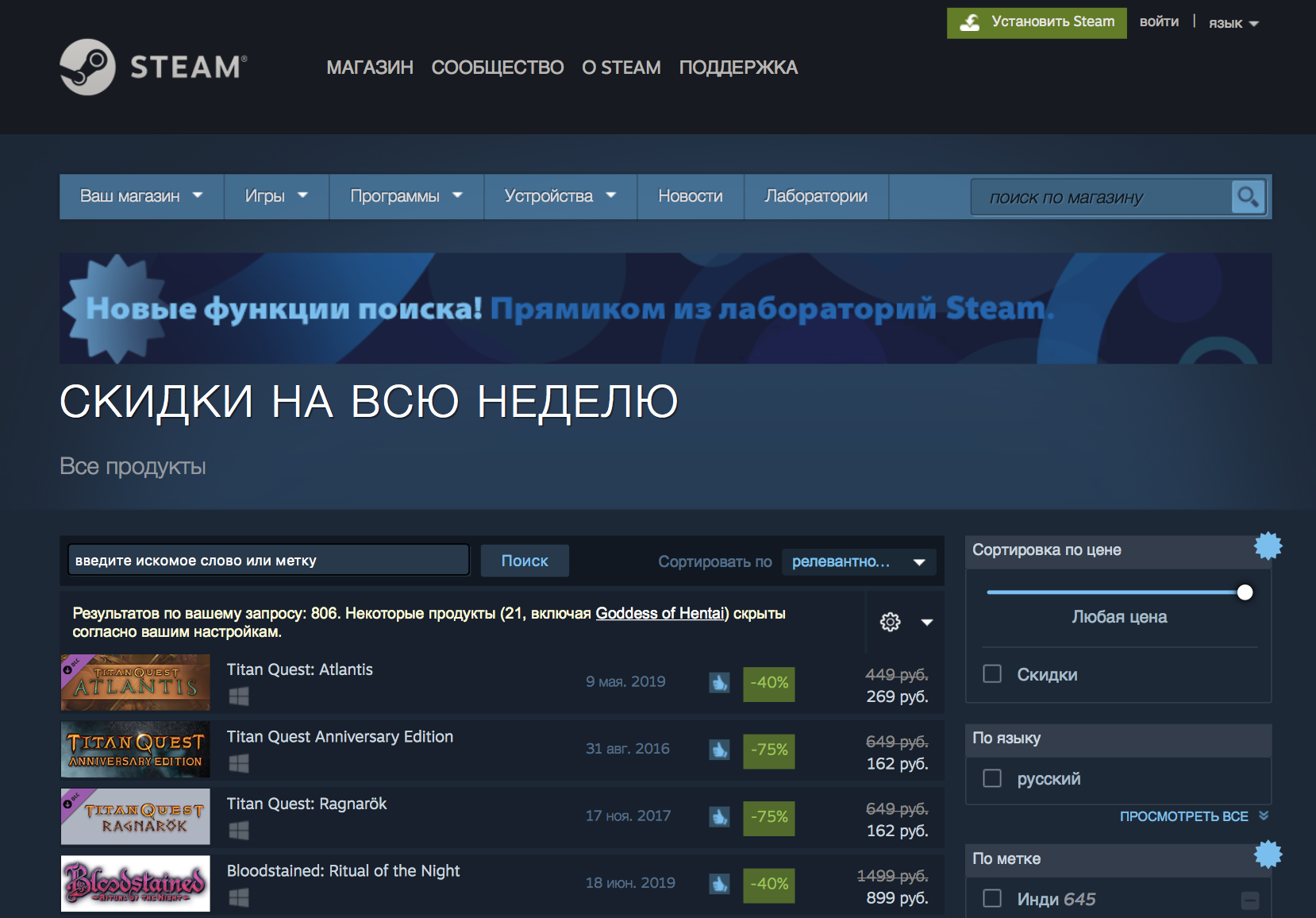1316x918 pixels.
Task: Check the русский language filter
Action: tap(991, 779)
